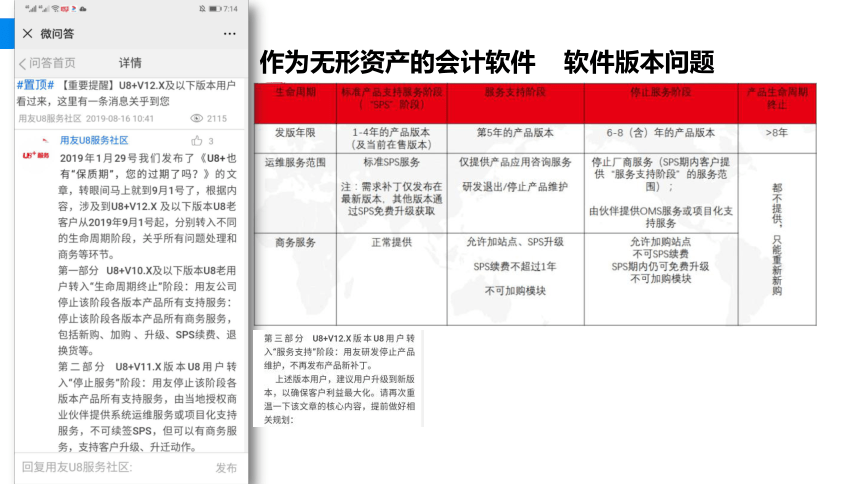Click 仅提供产品应用咨询服务 cell text
This screenshot has height=484, width=860.
point(515,162)
